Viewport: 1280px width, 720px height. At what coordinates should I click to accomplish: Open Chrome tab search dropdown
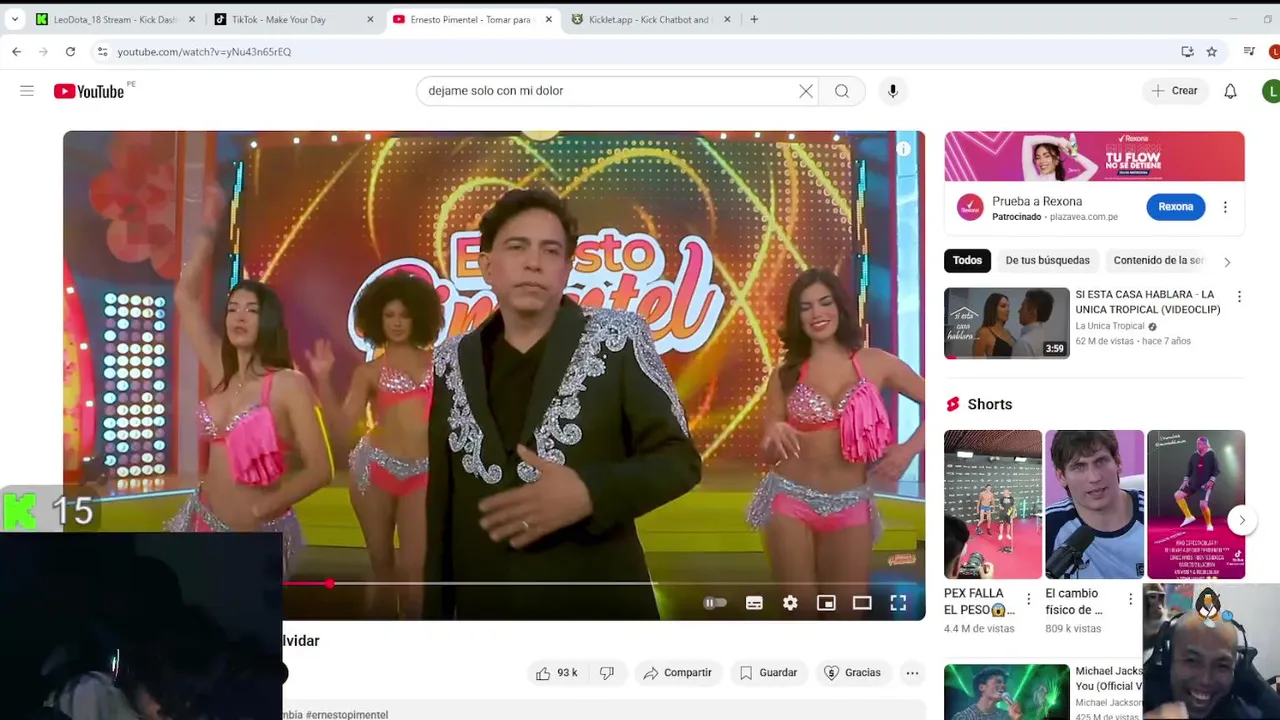coord(14,19)
